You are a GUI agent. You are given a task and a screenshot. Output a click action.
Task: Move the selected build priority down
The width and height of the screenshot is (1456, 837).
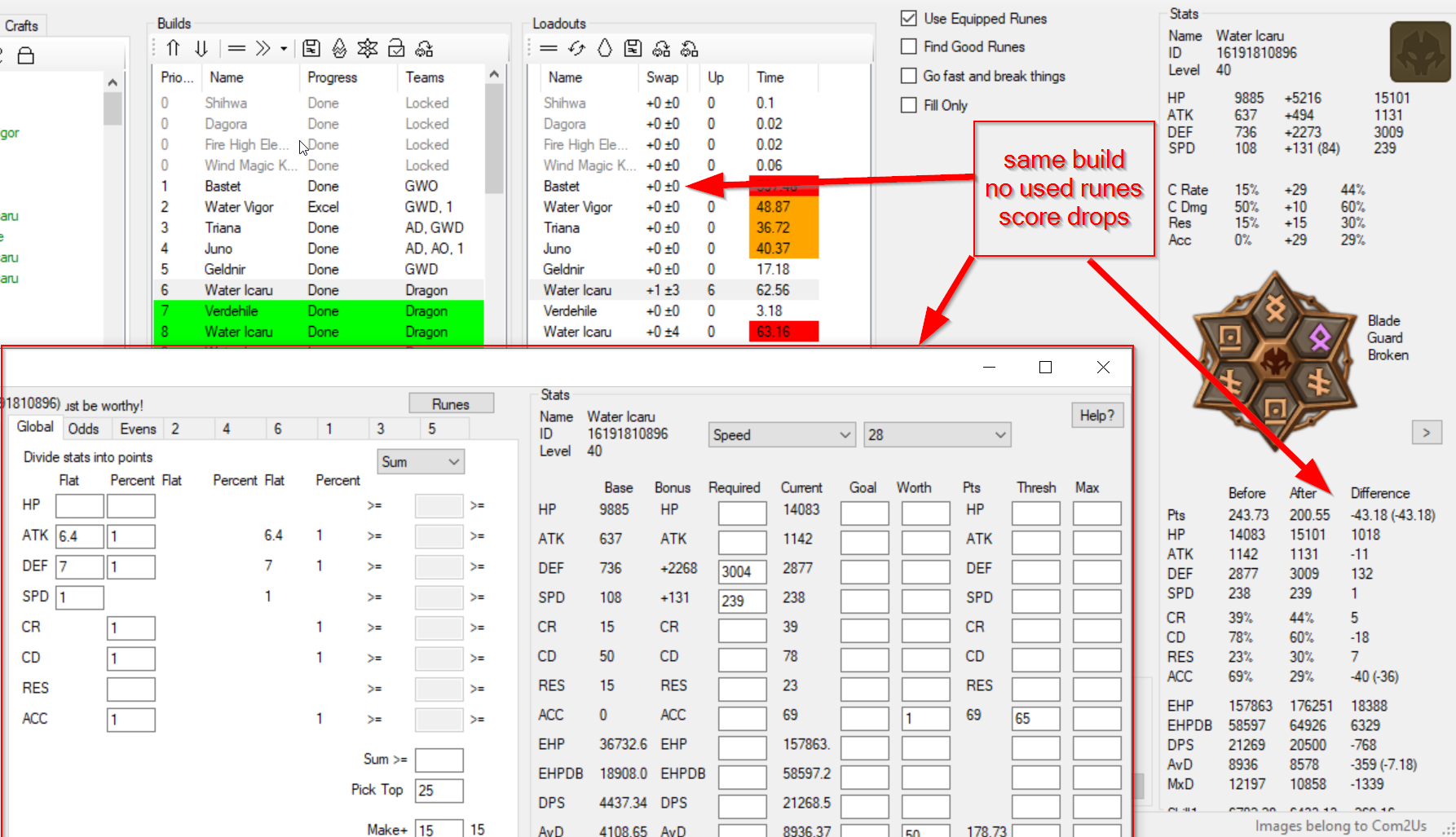click(x=201, y=48)
